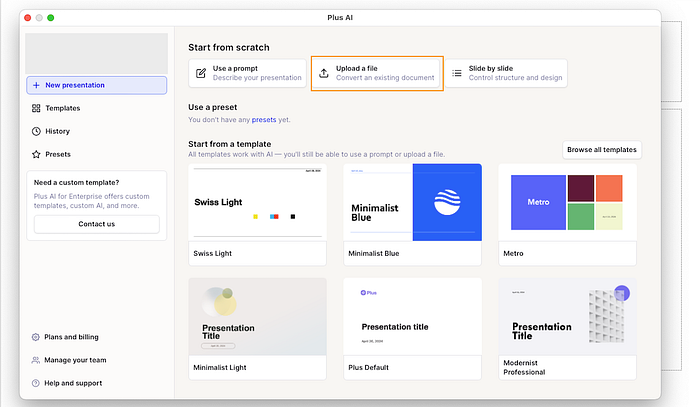The image size is (700, 407).
Task: Click the list icon on Slide by slide
Action: (457, 73)
